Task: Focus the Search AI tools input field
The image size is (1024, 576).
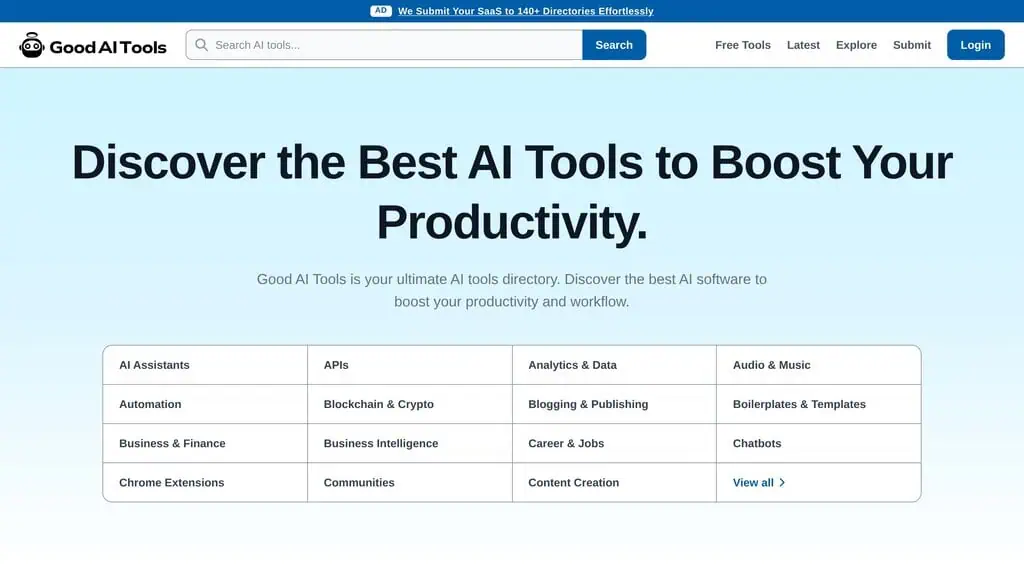Action: pos(384,44)
